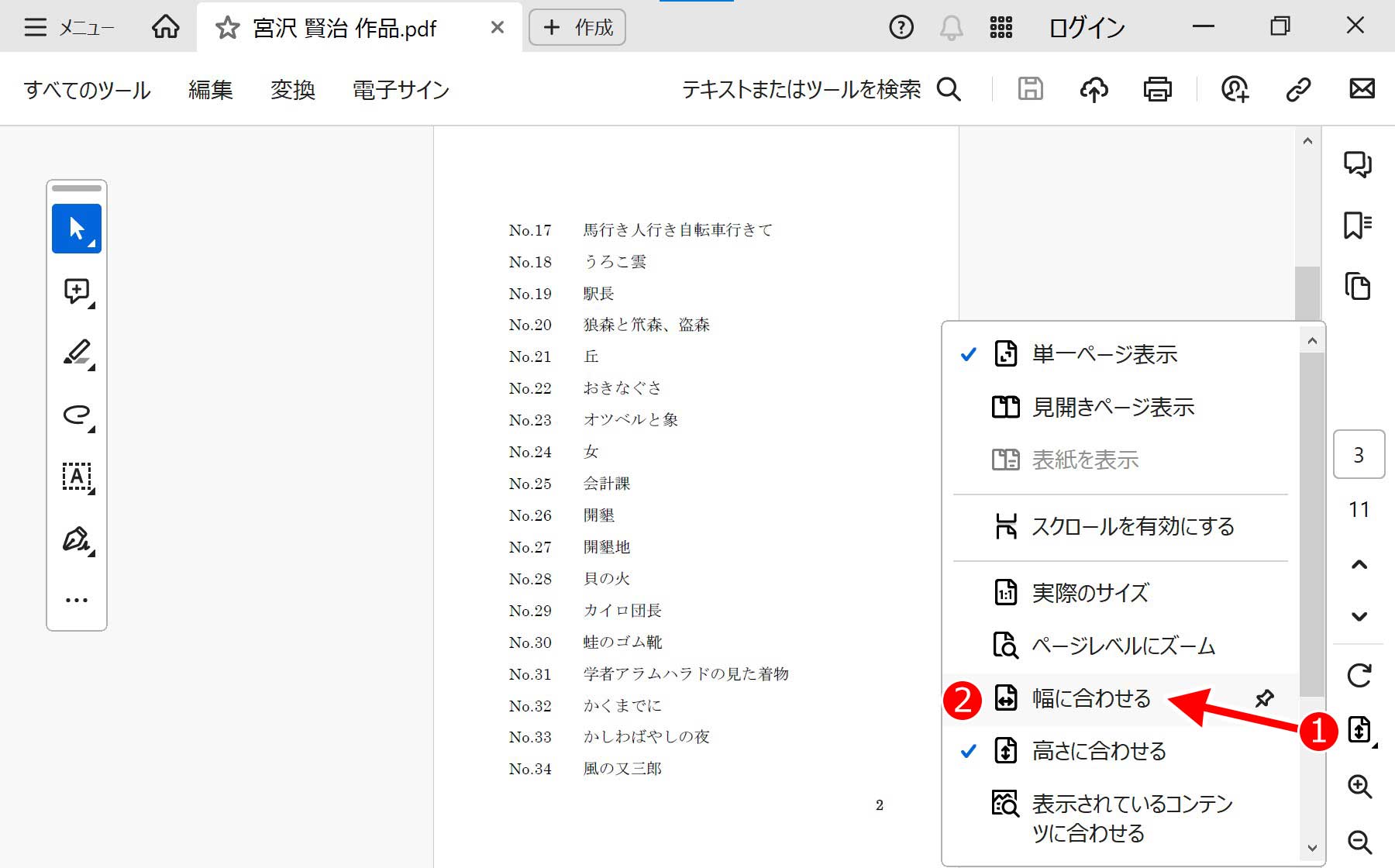Click 'No.23 オツベルと象' text line

click(x=593, y=419)
